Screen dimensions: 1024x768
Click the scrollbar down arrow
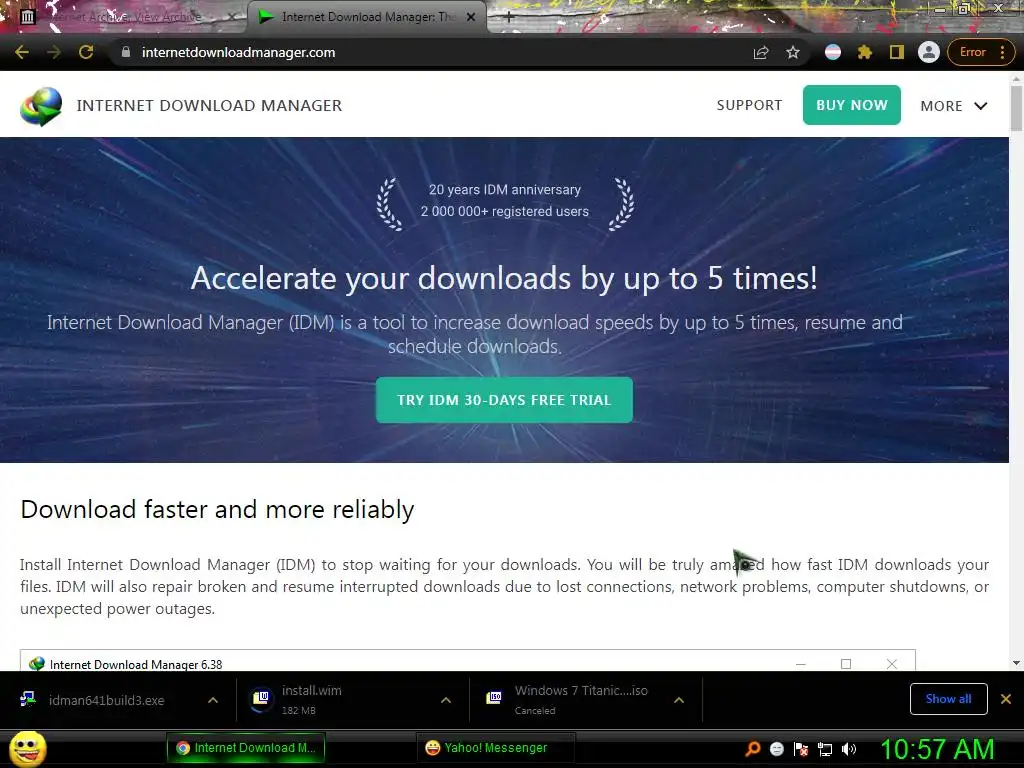[x=1016, y=663]
